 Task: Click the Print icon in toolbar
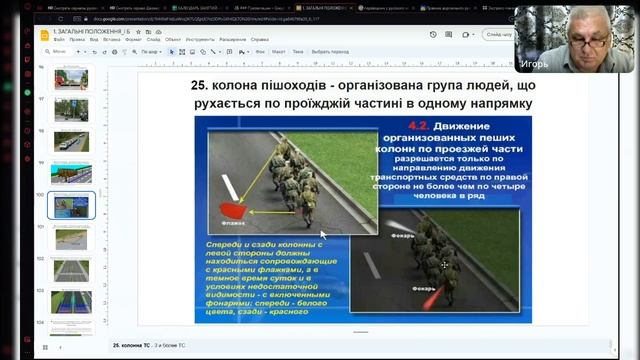click(x=115, y=52)
